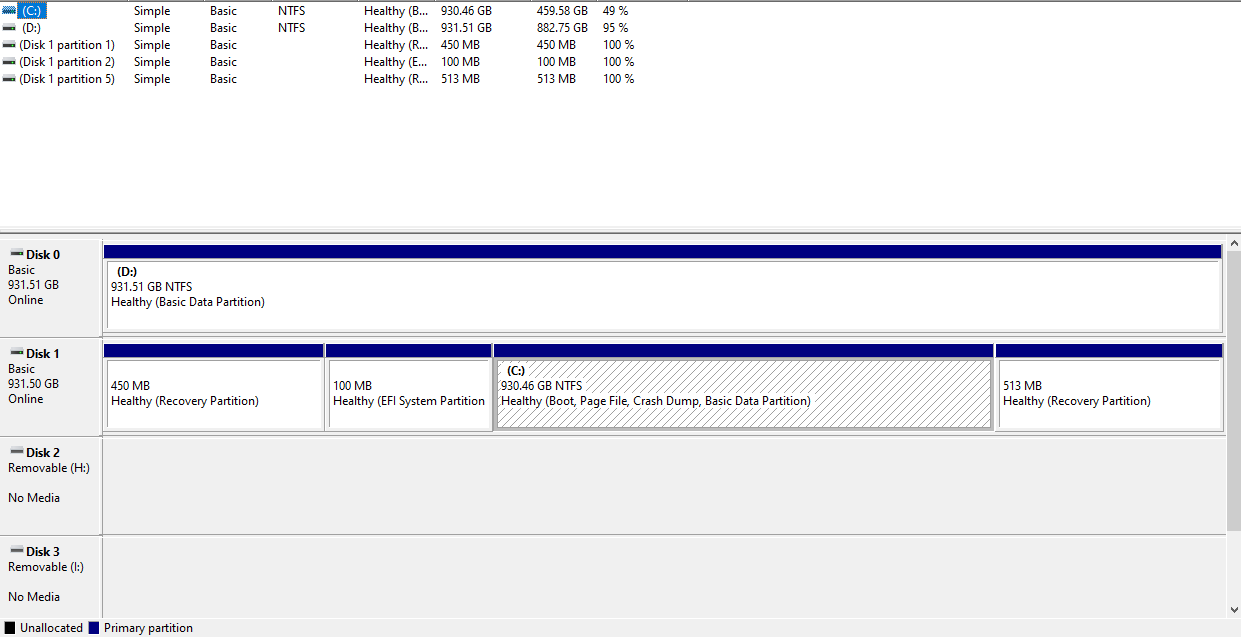Select the 450 MB Recovery Partition block

(x=214, y=393)
